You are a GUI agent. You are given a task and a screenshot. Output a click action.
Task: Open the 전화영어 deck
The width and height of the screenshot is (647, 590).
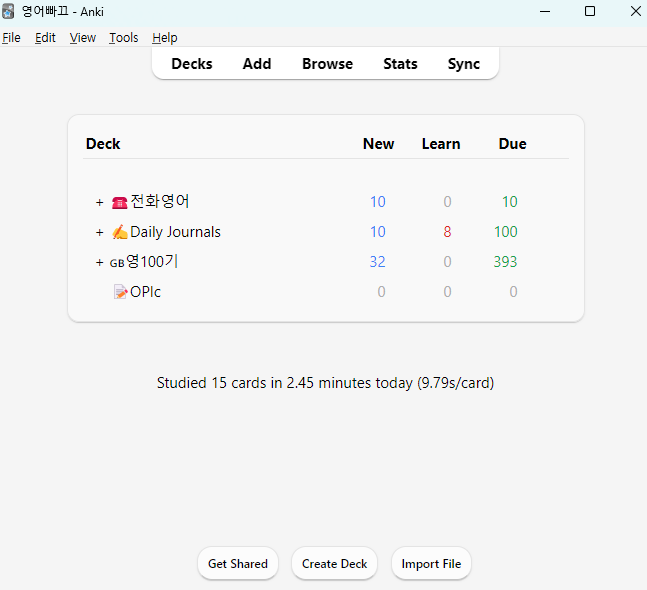tap(160, 201)
